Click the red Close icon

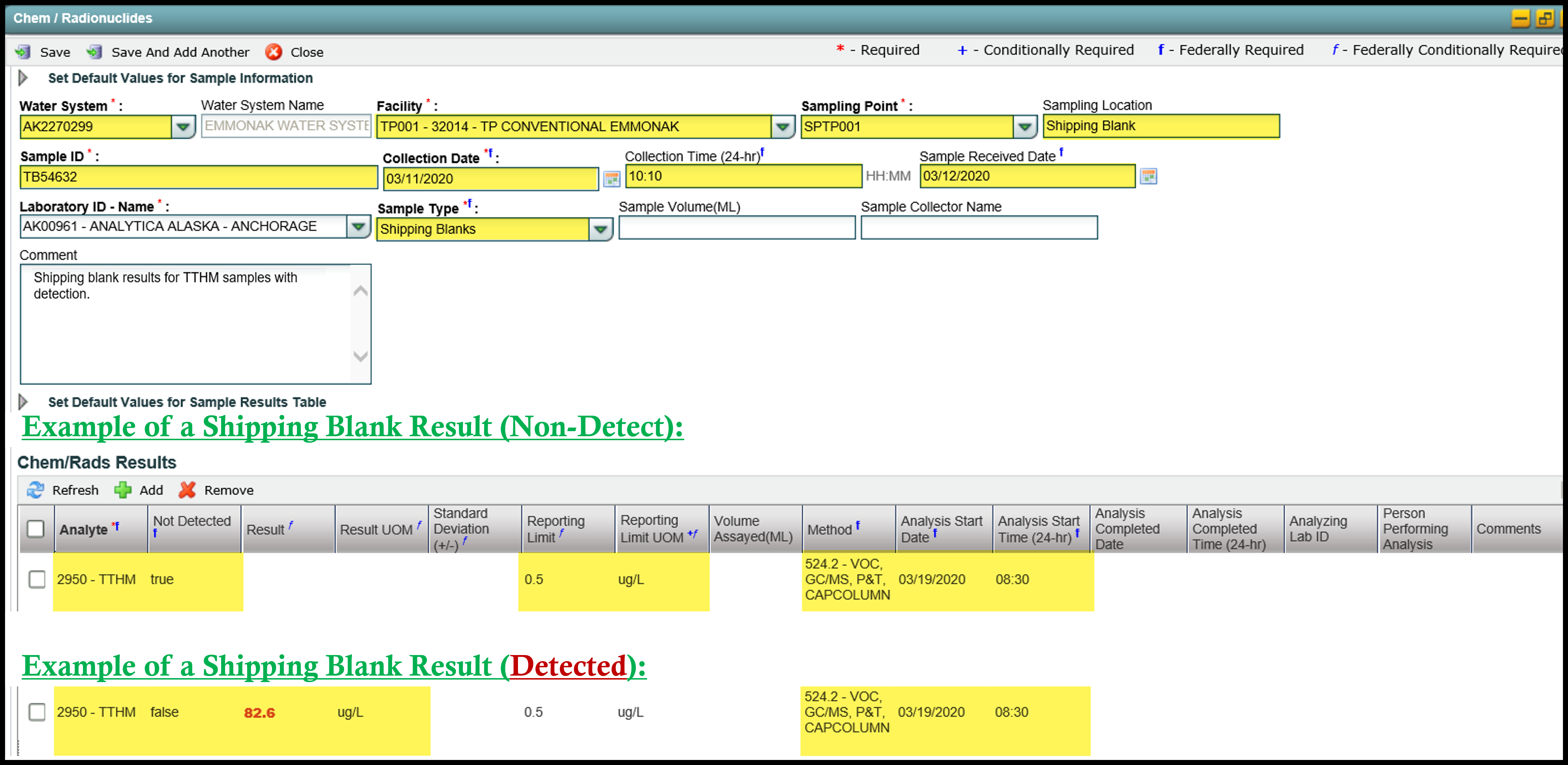(x=274, y=52)
